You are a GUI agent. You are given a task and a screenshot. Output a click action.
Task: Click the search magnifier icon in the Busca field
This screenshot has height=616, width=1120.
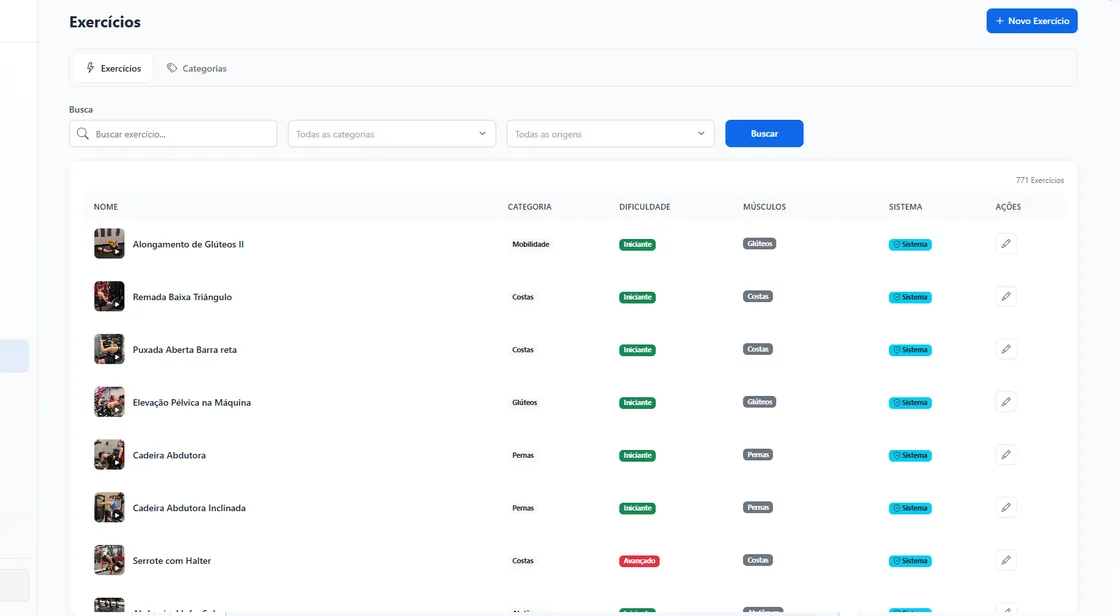[x=83, y=134]
